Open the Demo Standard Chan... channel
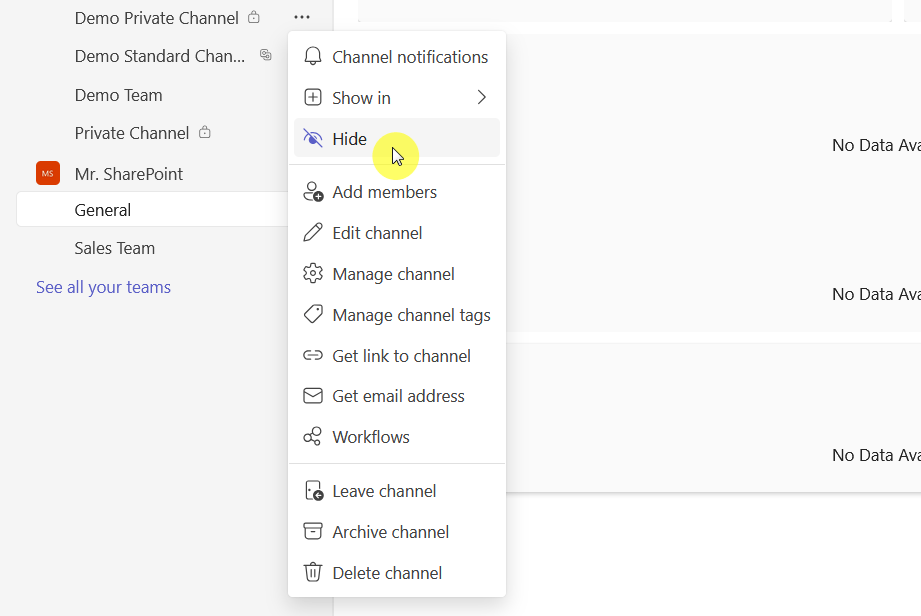The width and height of the screenshot is (921, 616). 160,56
